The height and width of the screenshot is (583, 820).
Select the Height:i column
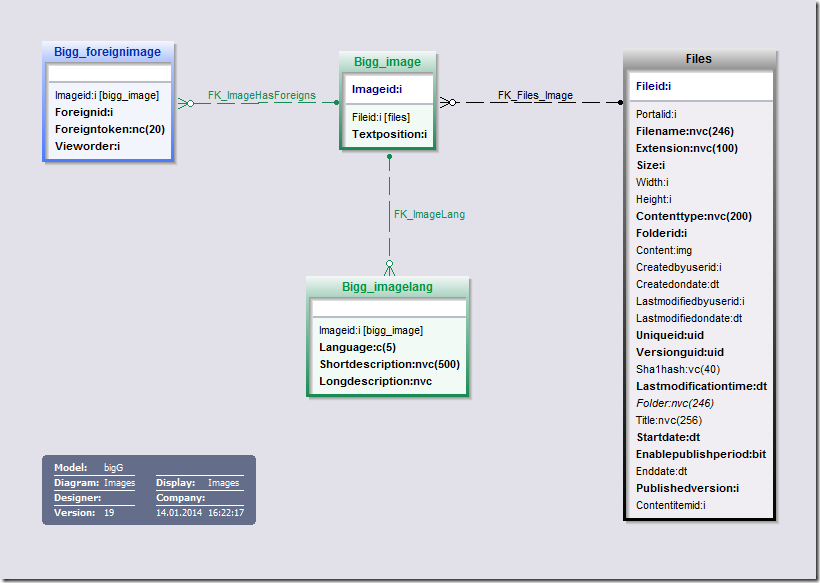click(x=654, y=199)
